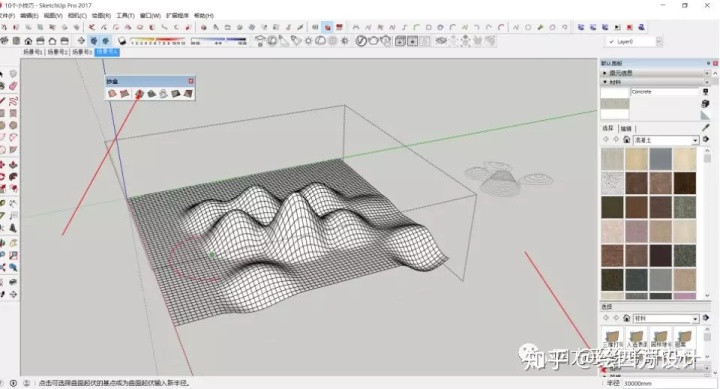Open the 相机(C) menu
This screenshot has width=720, height=389.
tap(77, 16)
